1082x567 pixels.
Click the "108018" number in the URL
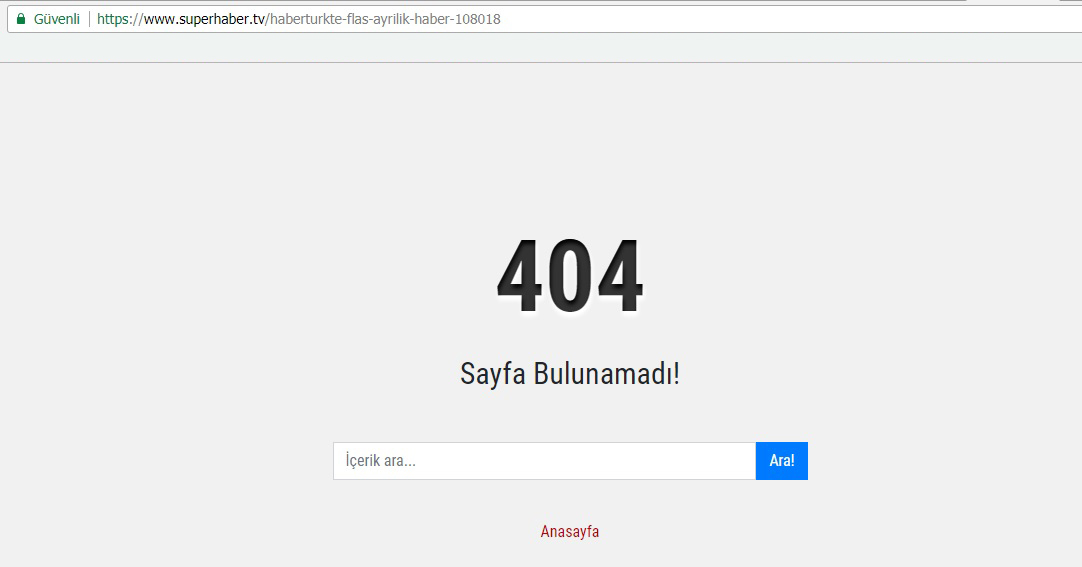479,19
